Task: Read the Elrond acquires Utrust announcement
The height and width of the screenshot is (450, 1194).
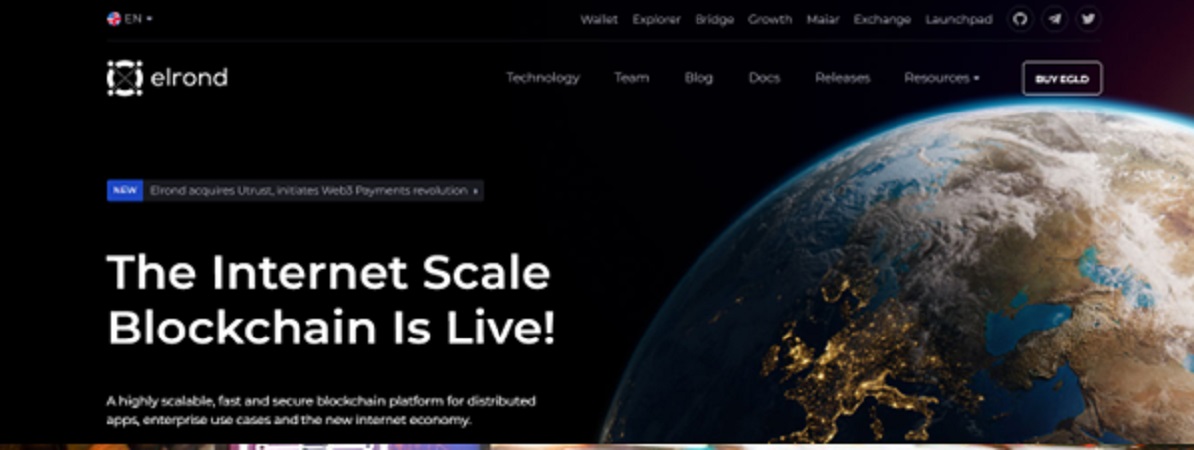Action: [x=308, y=190]
